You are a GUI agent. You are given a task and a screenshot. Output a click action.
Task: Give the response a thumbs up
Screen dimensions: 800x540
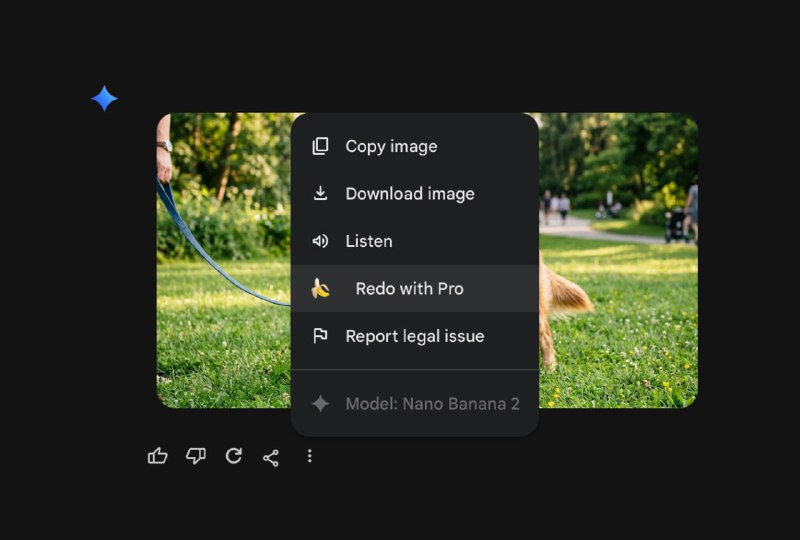tap(158, 456)
